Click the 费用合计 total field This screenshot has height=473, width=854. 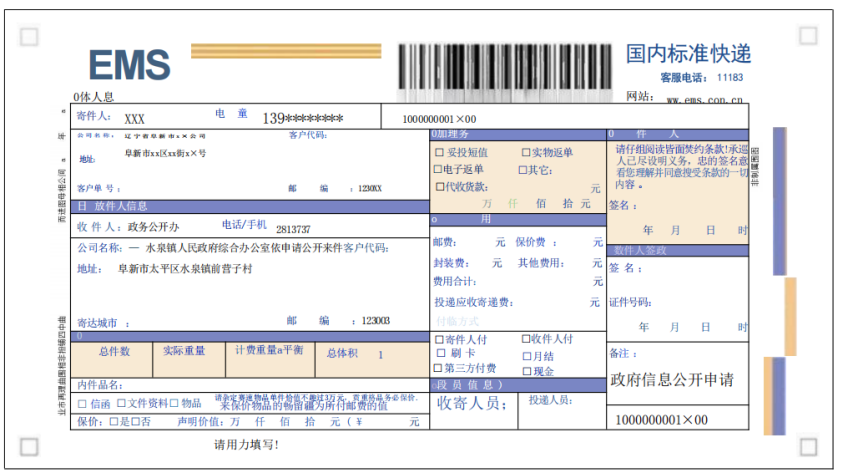coord(518,282)
